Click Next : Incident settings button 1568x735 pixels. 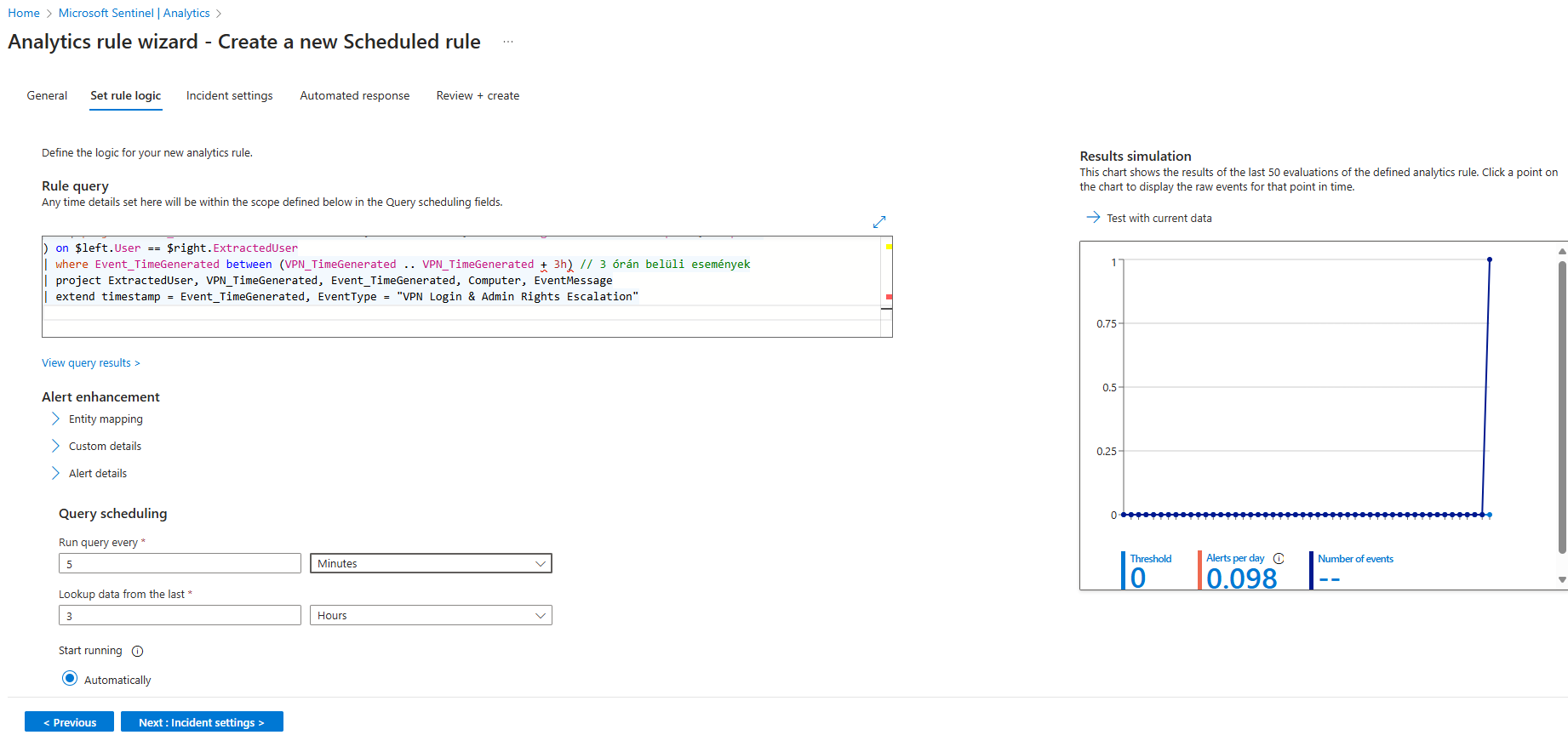[x=202, y=722]
